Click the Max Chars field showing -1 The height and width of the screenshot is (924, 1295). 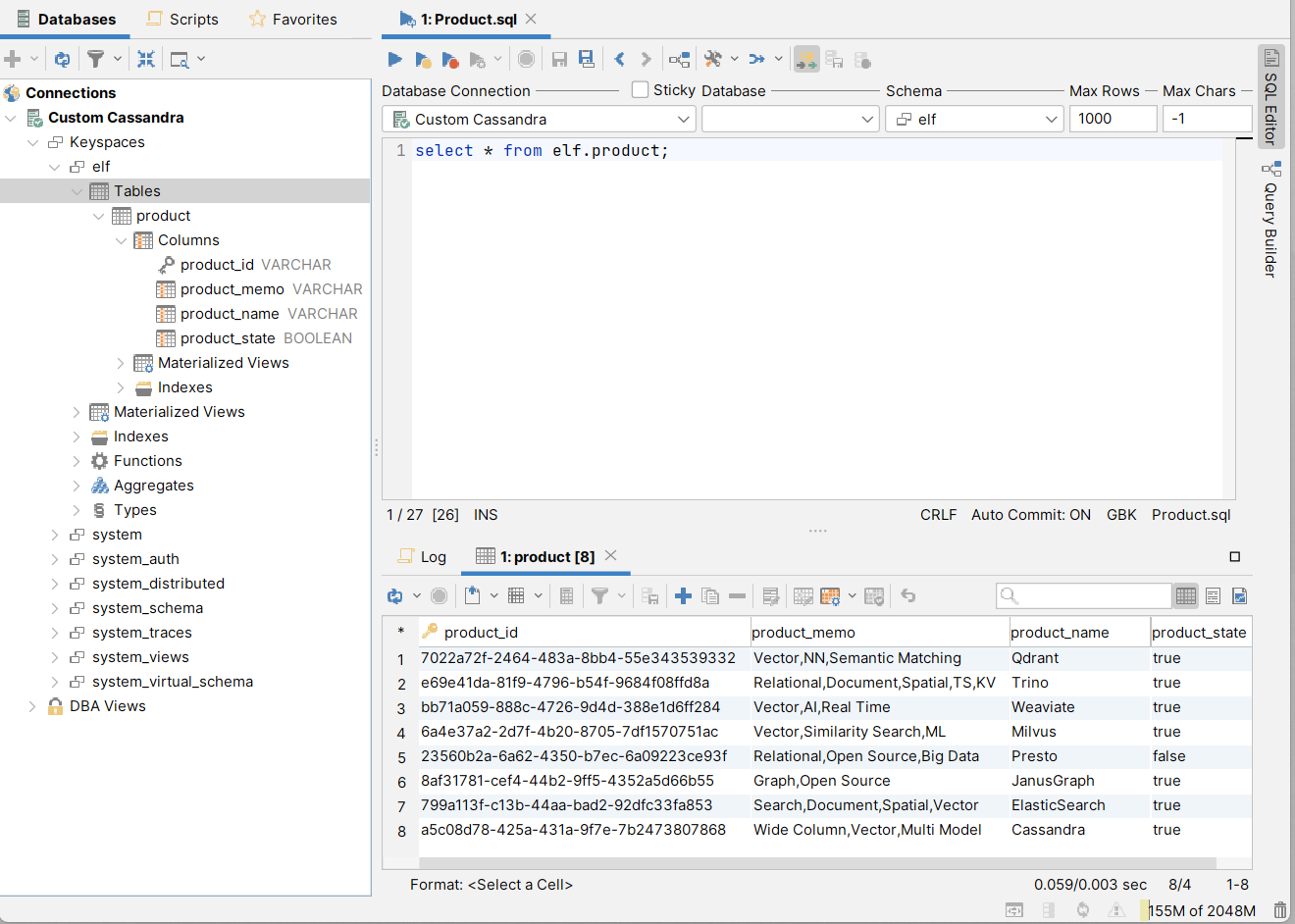click(x=1208, y=119)
